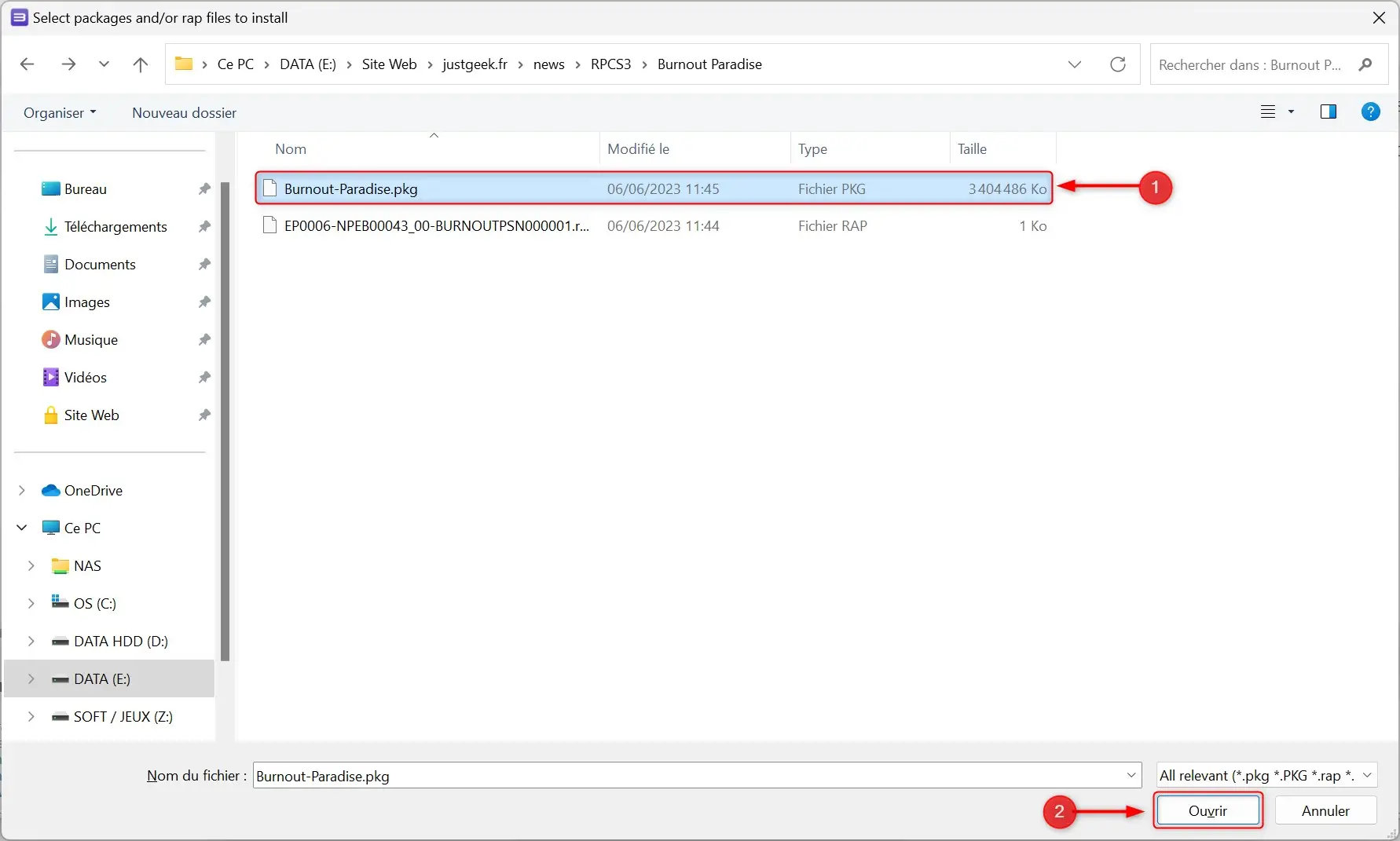This screenshot has width=1400, height=841.
Task: Expand DATA HDD (D:) drive node
Action: click(x=31, y=641)
